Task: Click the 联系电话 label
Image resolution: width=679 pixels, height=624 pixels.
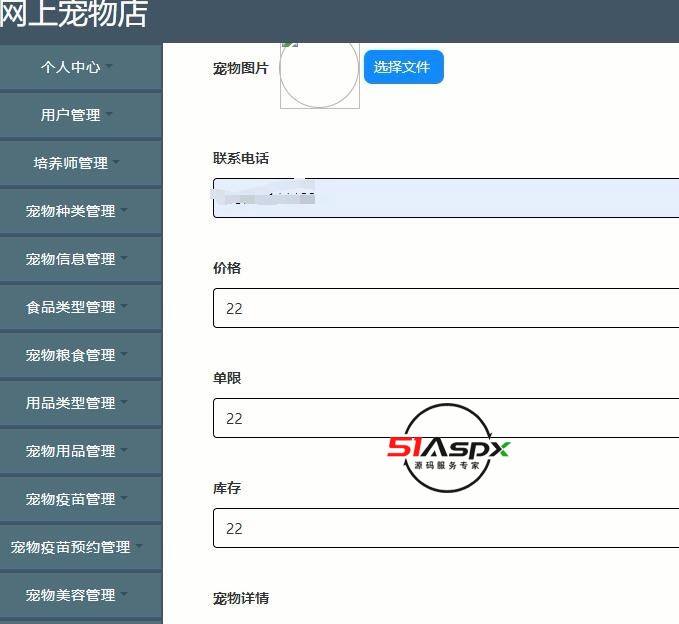Action: [241, 158]
